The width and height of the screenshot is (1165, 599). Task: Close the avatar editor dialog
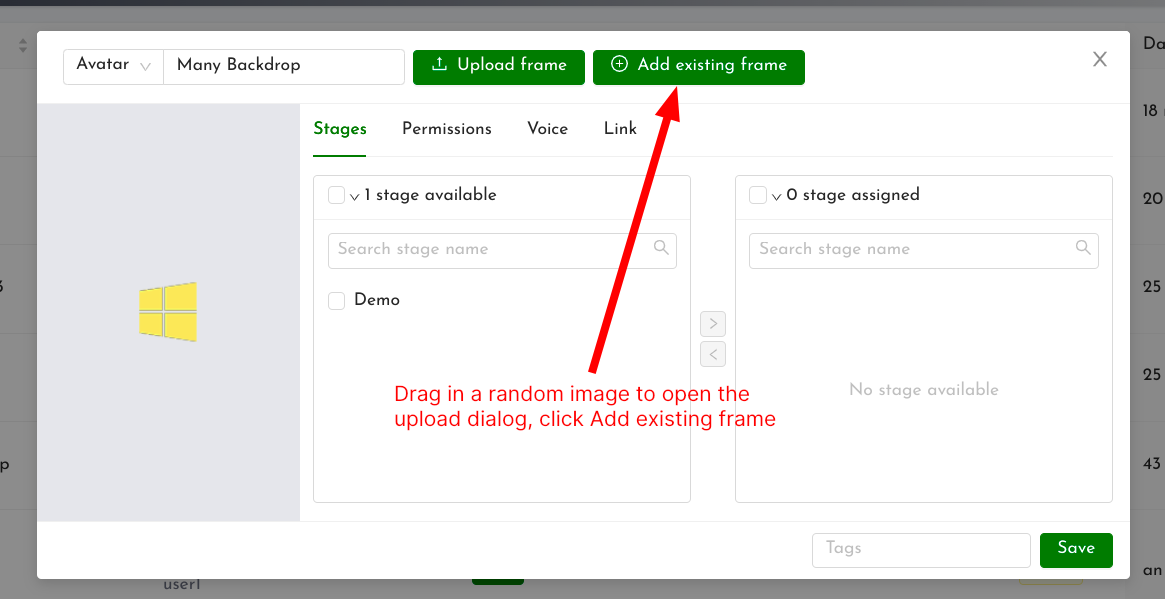1100,59
